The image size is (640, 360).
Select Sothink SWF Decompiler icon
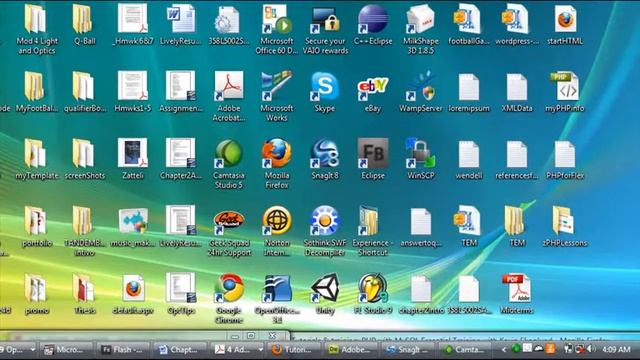(x=325, y=221)
